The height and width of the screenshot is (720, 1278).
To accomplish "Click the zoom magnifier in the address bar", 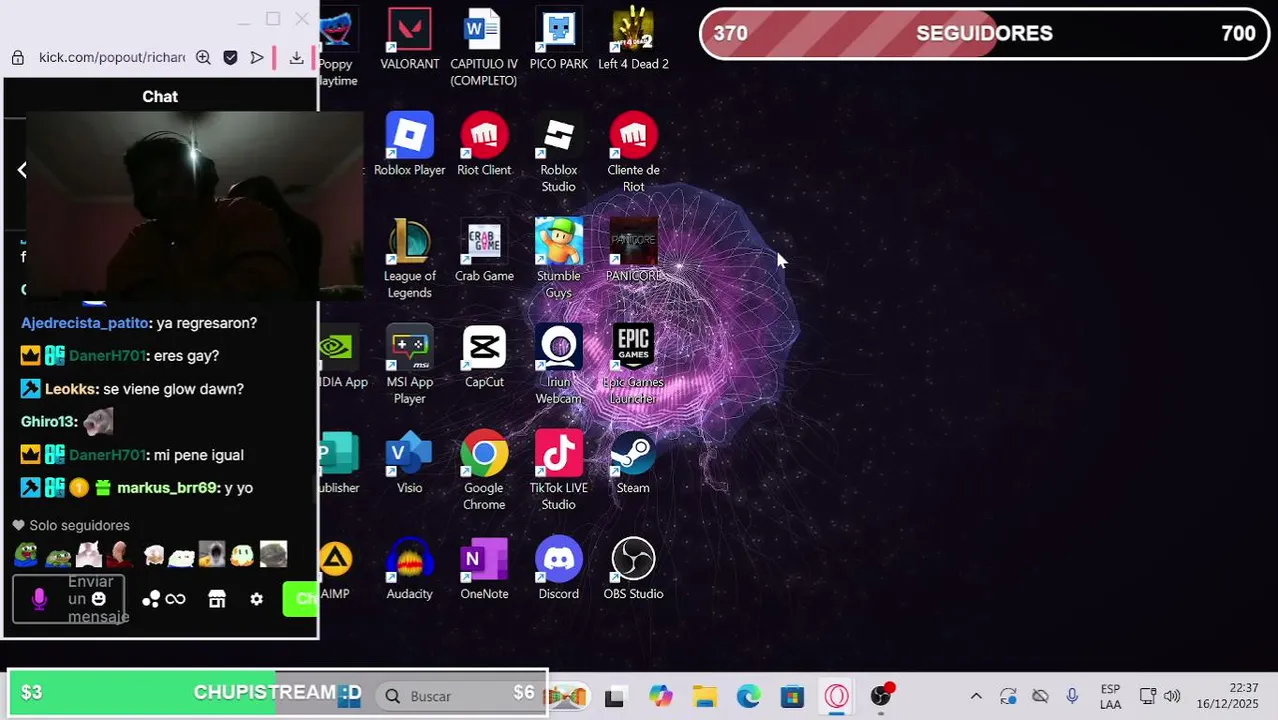I will (203, 58).
